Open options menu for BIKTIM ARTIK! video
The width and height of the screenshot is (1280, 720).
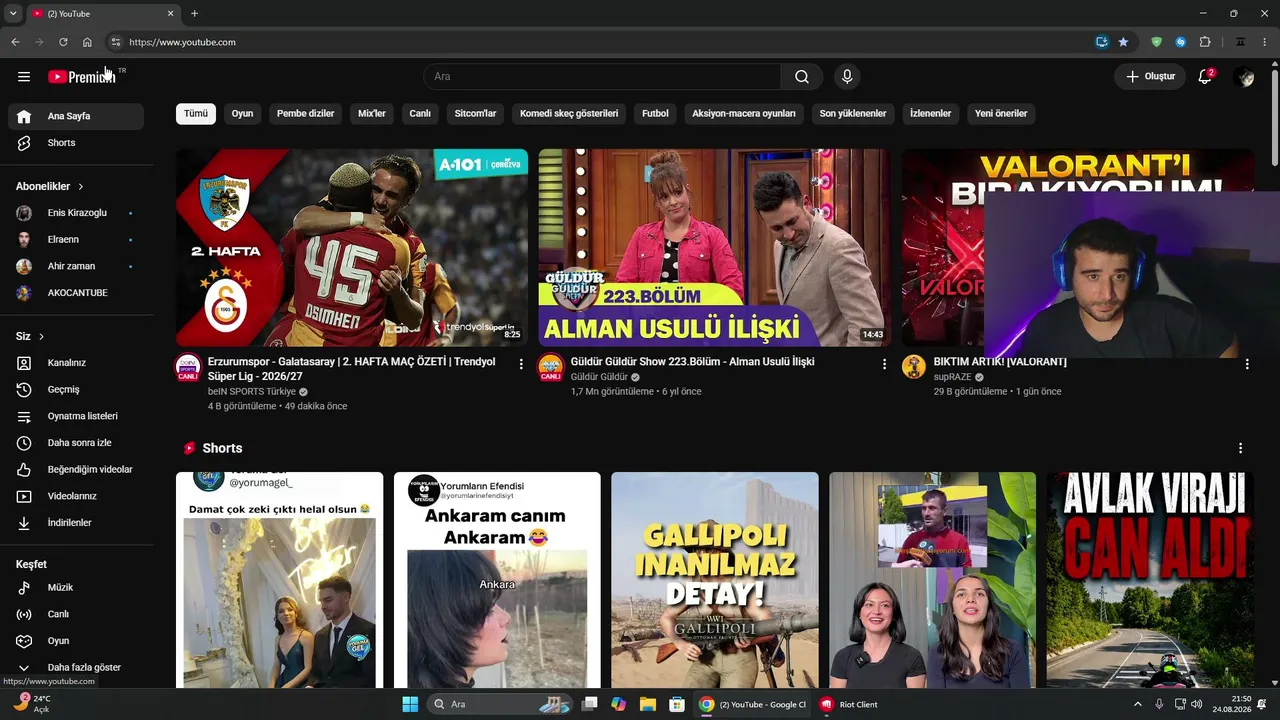1247,364
